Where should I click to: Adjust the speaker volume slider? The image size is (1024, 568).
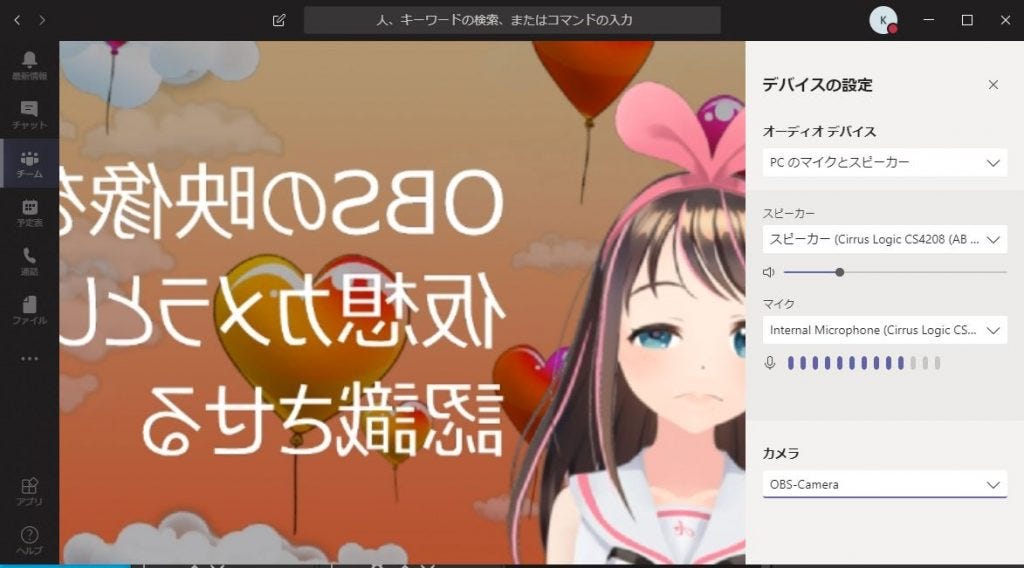point(895,272)
